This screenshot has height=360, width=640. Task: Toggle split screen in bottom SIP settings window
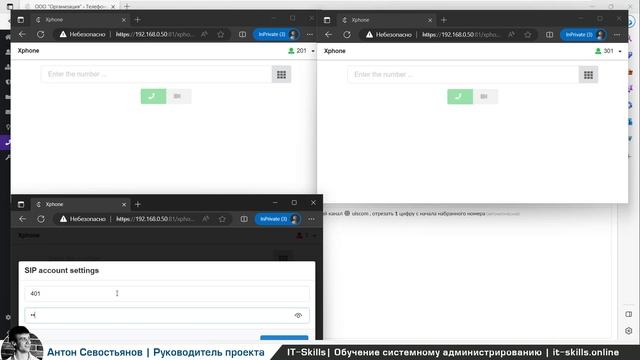pos(244,219)
